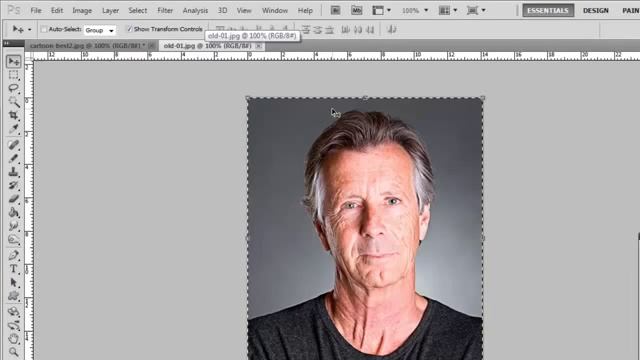Select the Blur tool
Viewport: 640px width, 360px height.
[x=13, y=226]
